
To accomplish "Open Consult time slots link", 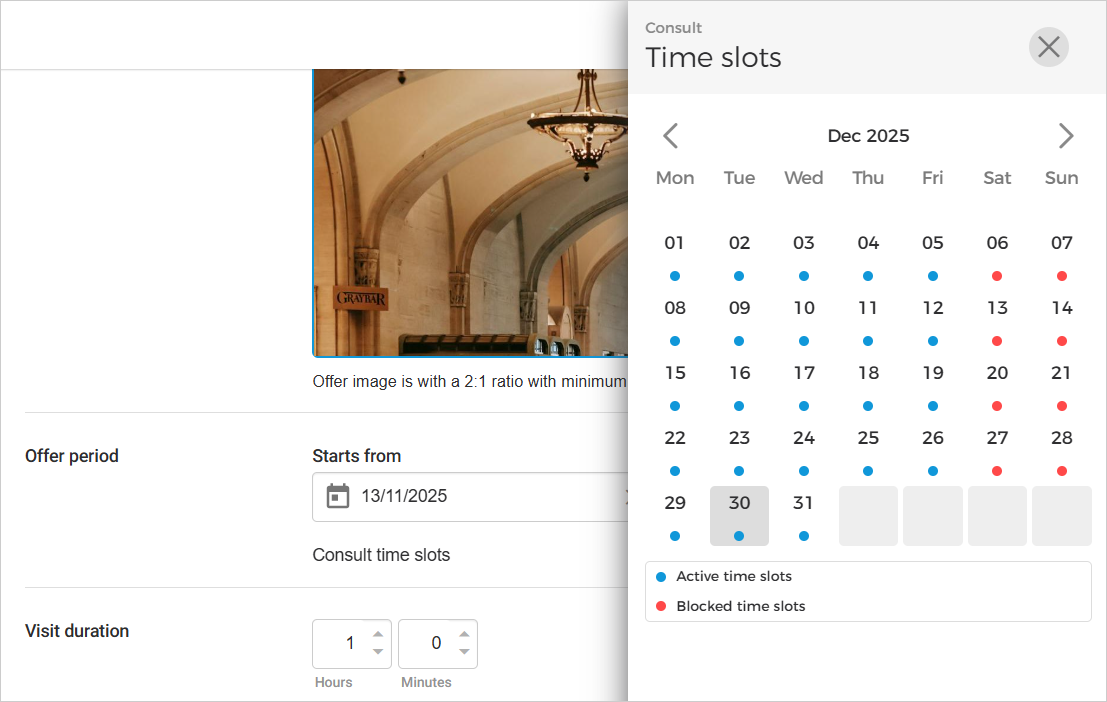I will click(381, 555).
